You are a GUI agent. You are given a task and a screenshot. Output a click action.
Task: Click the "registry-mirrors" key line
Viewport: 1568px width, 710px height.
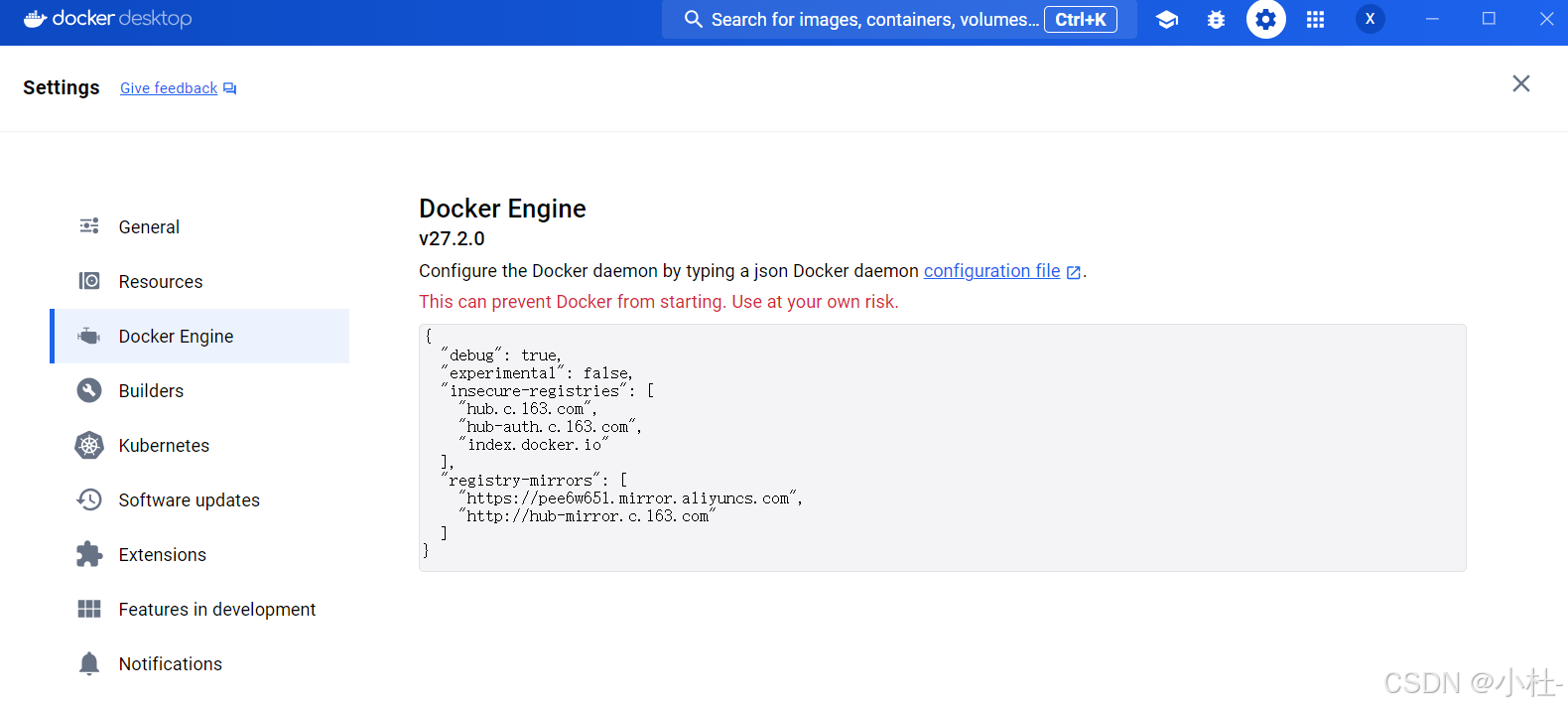click(534, 480)
